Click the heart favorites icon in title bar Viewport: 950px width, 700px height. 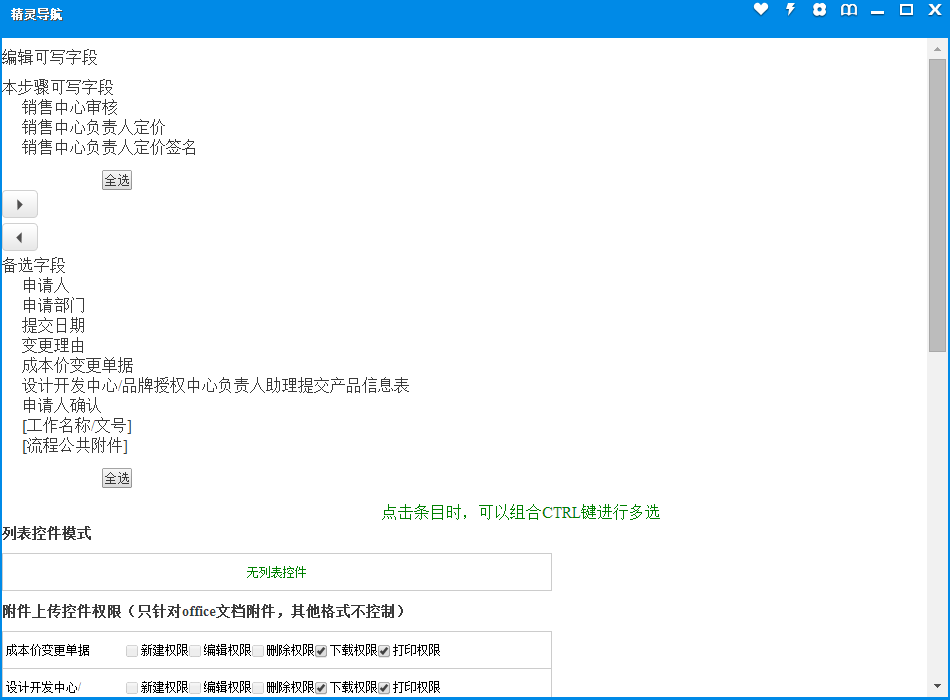[x=761, y=10]
